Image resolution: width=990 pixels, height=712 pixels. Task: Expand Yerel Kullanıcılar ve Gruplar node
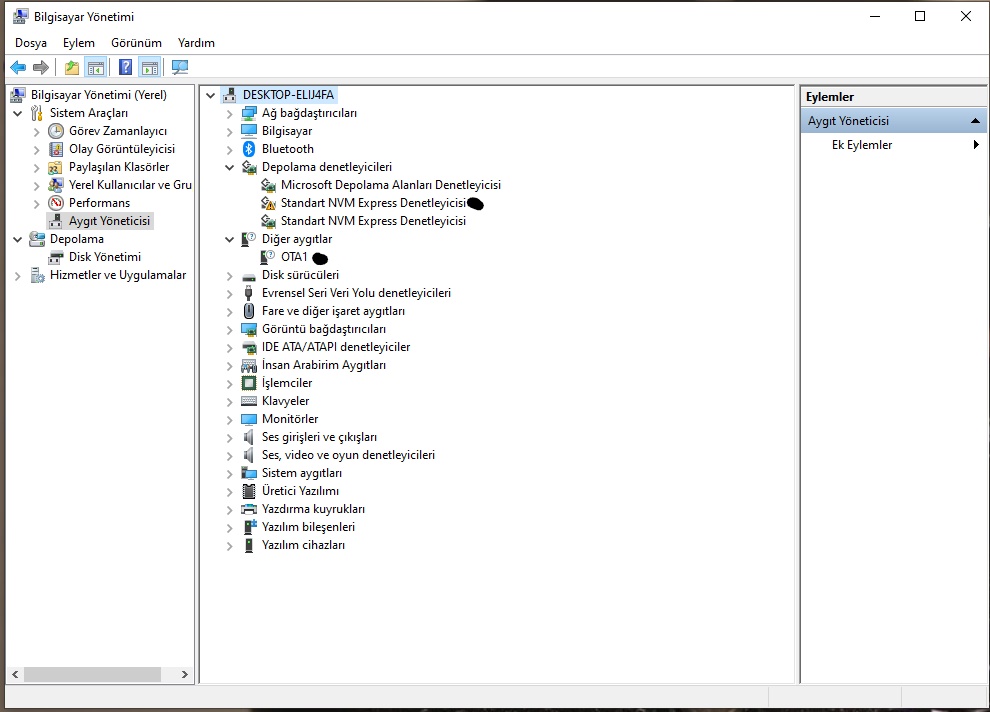[37, 186]
